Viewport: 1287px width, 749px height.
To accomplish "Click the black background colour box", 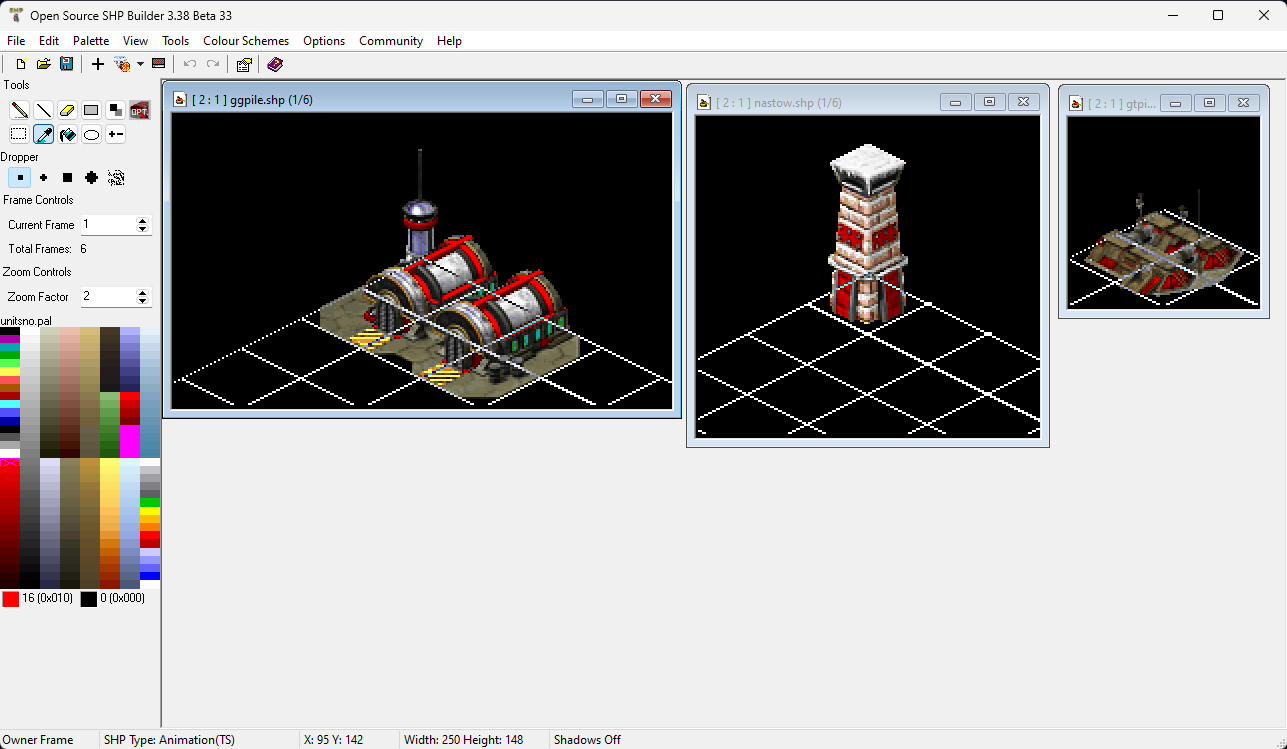I will click(89, 599).
